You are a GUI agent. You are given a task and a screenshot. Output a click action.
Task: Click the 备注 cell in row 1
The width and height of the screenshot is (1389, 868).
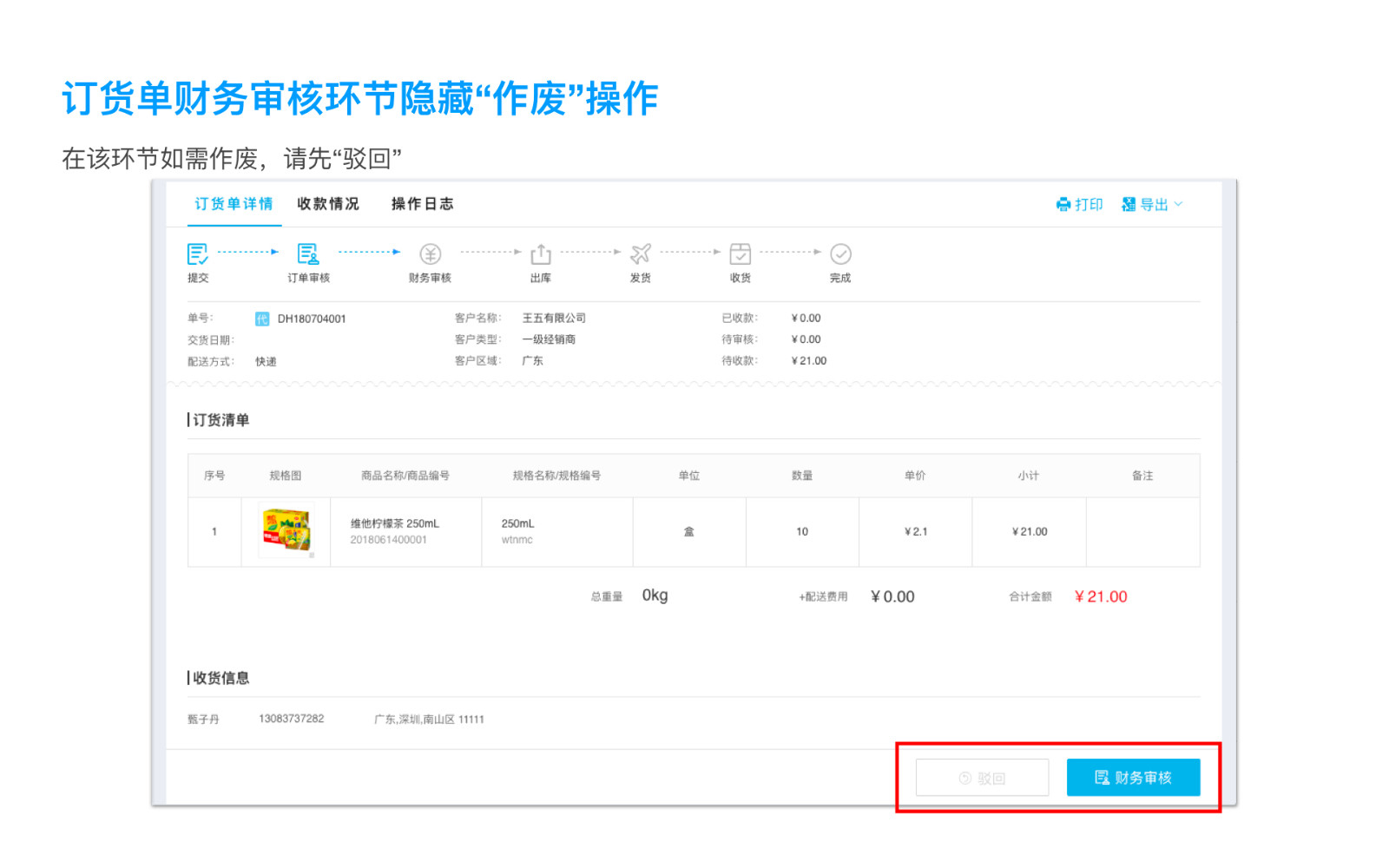click(1142, 532)
